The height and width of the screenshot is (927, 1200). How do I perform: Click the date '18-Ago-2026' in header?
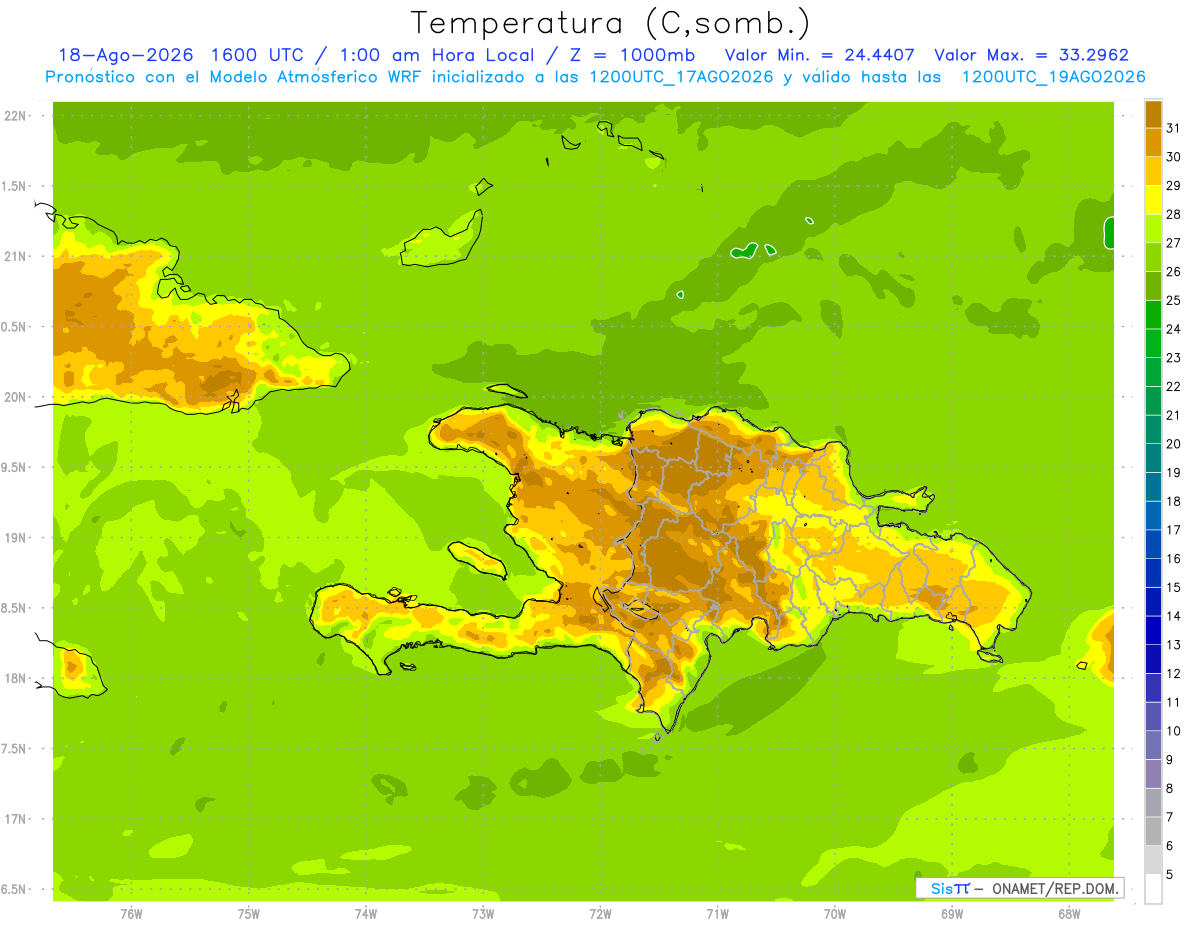pos(125,55)
